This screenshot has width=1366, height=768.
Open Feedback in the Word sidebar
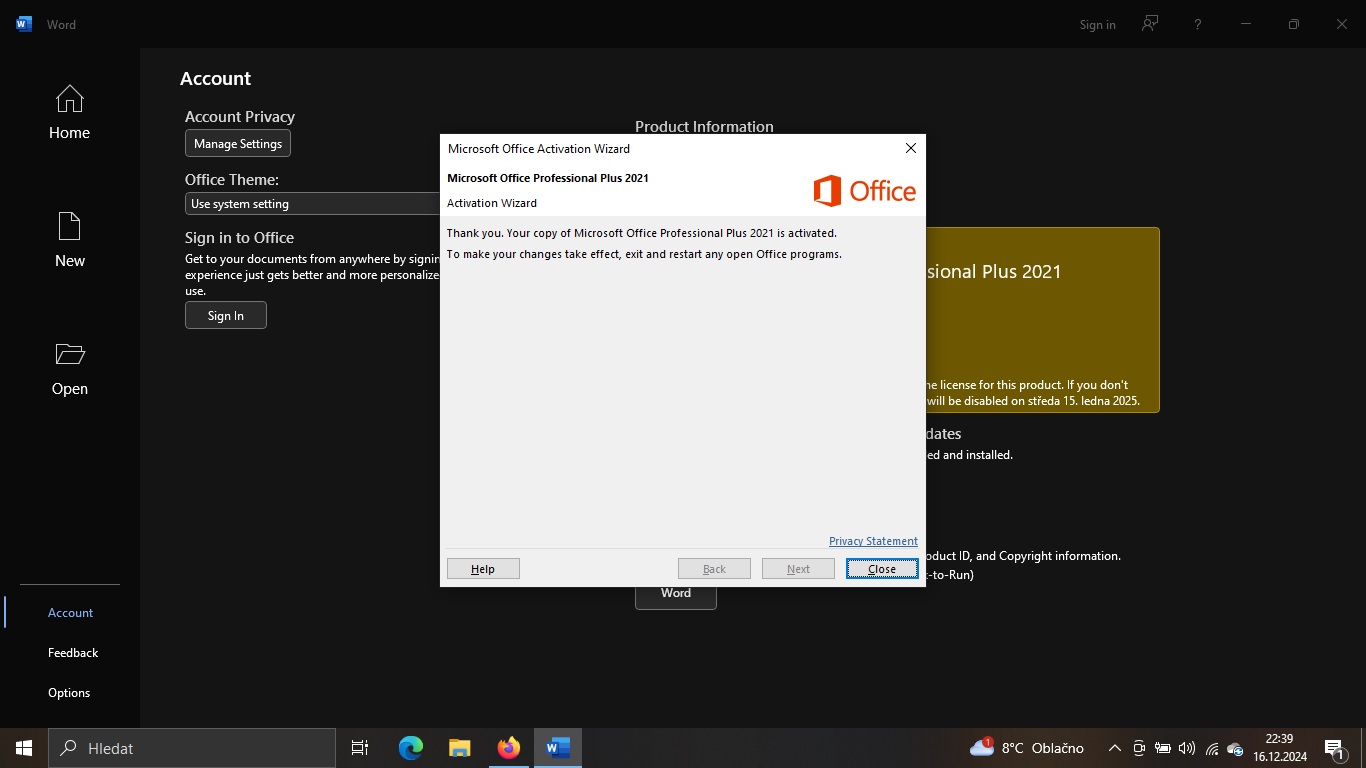click(73, 652)
